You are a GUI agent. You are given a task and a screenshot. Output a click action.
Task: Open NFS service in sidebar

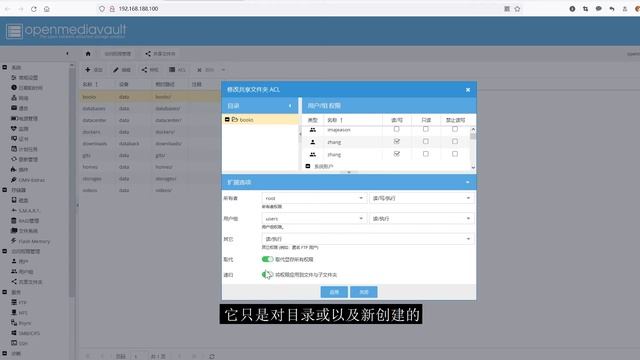pos(19,313)
